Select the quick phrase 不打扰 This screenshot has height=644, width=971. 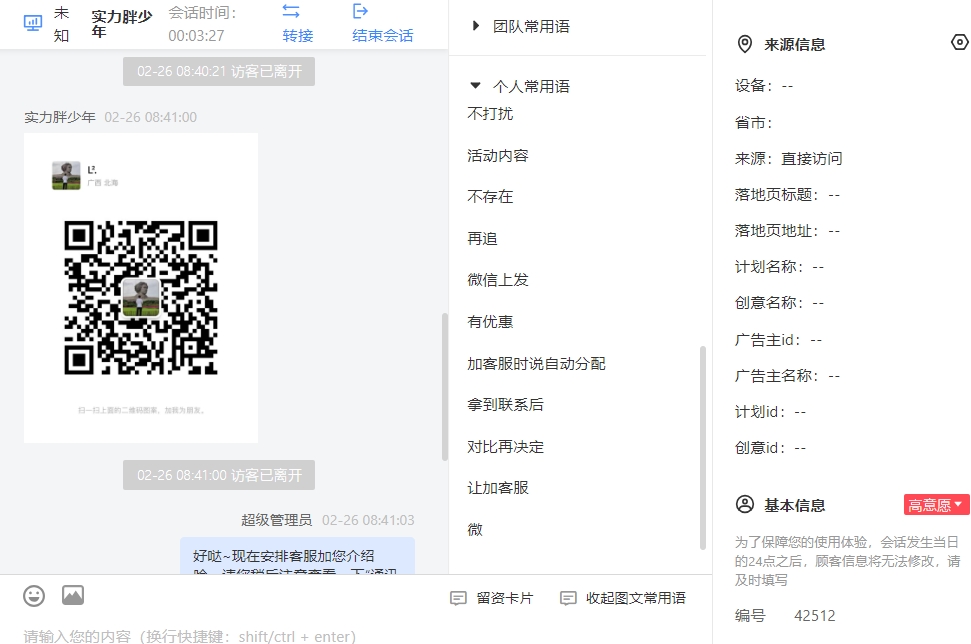(x=490, y=113)
